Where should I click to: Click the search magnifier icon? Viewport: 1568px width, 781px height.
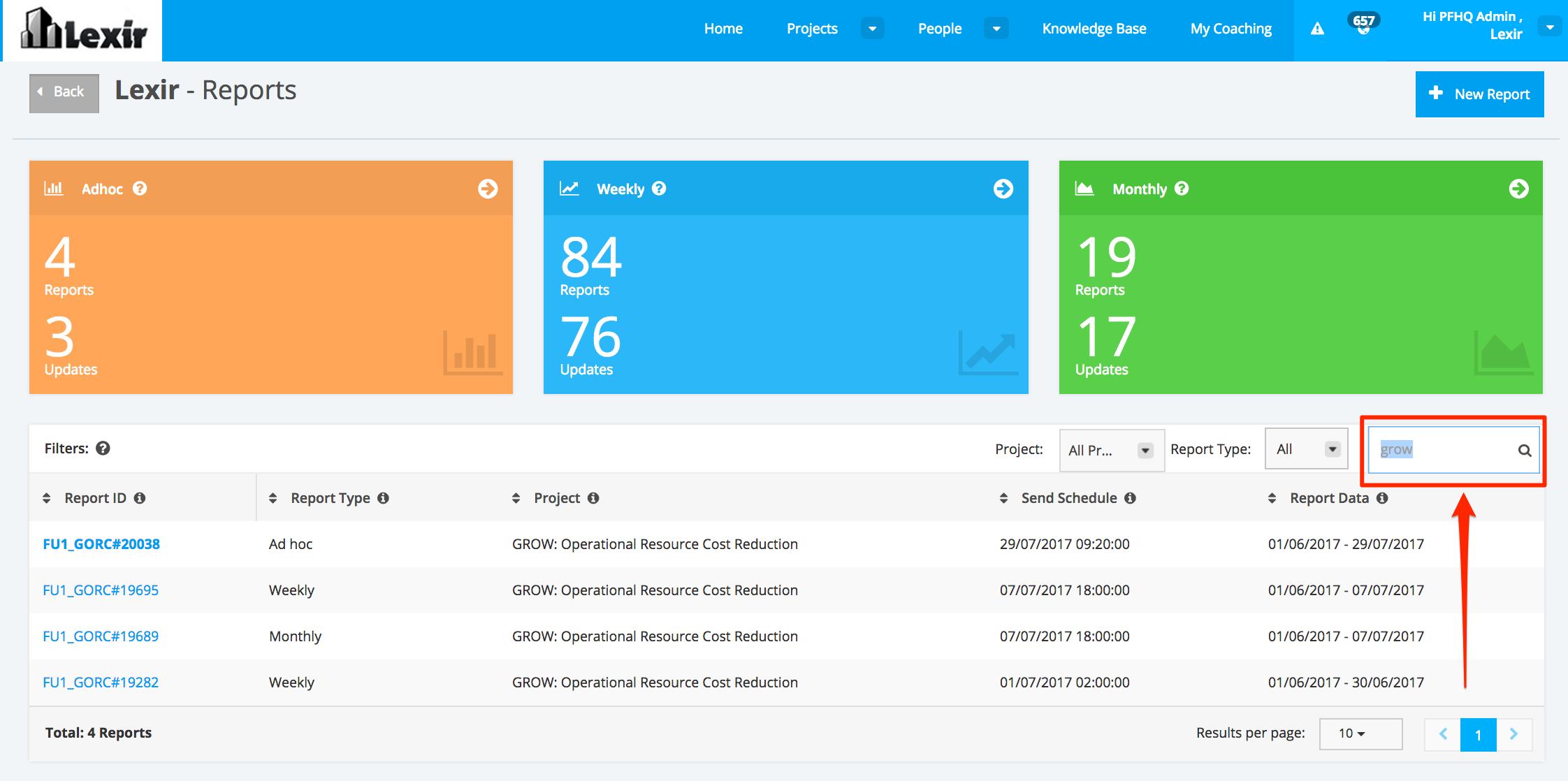(1524, 451)
